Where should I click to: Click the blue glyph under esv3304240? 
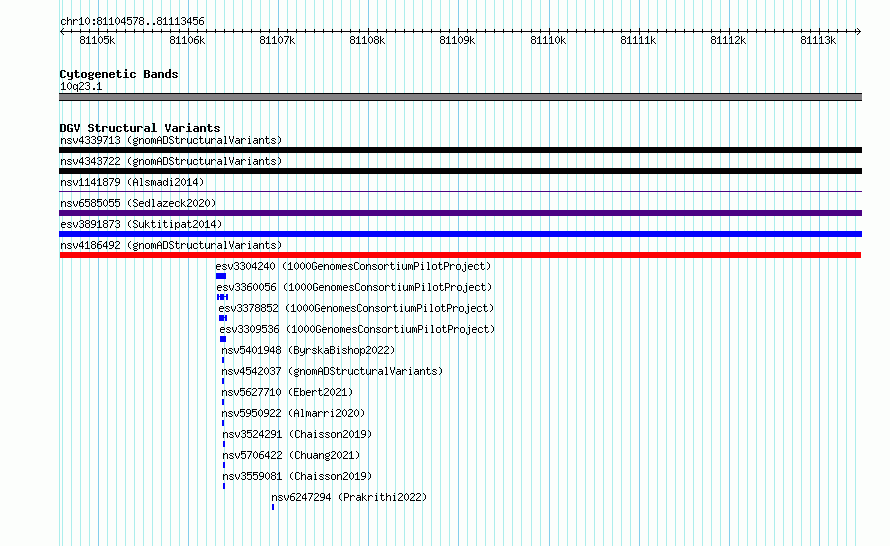click(221, 276)
